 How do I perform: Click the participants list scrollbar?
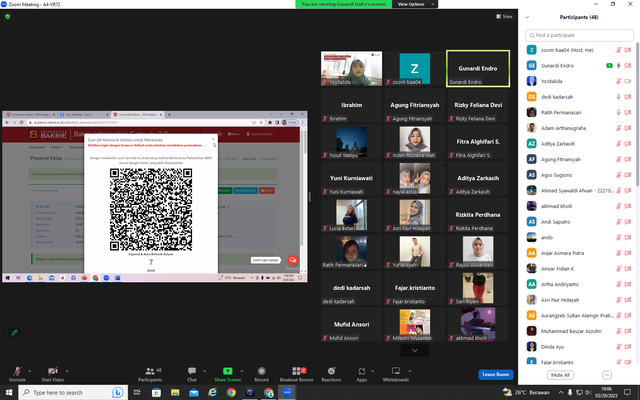coord(637,114)
